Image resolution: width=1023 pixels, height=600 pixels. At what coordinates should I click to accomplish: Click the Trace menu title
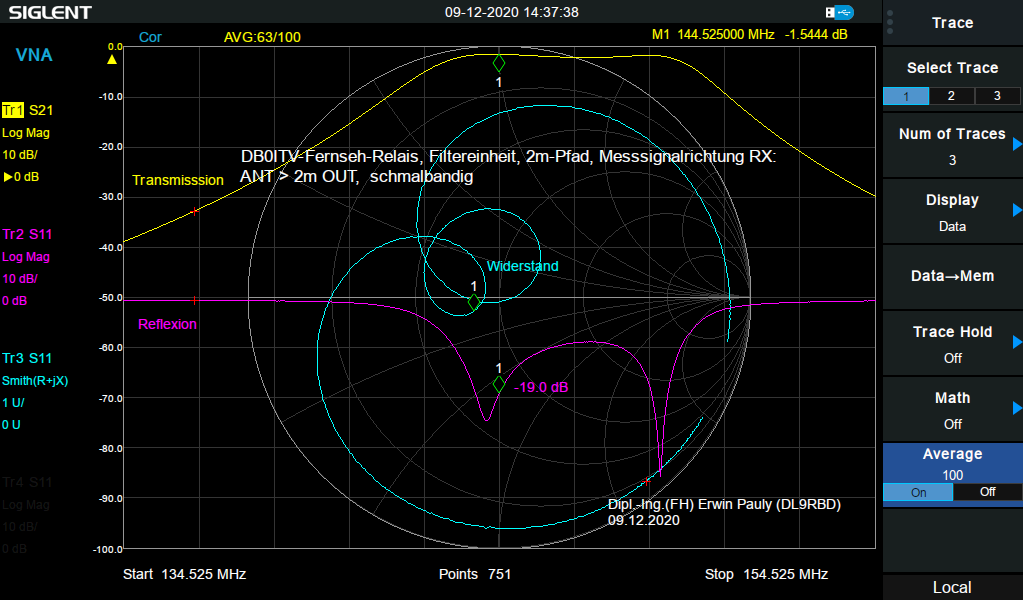(x=953, y=23)
